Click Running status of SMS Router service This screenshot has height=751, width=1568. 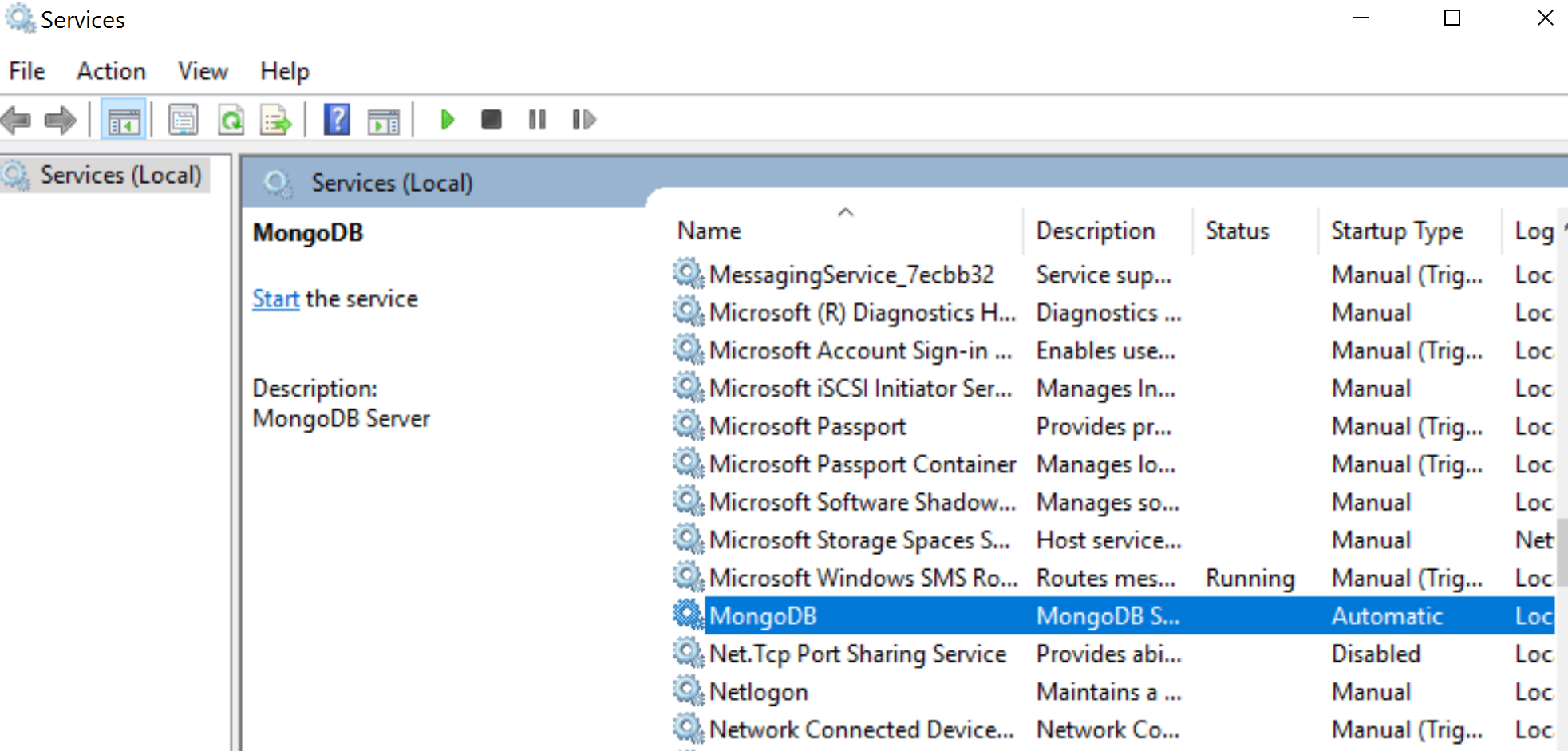pyautogui.click(x=1250, y=578)
